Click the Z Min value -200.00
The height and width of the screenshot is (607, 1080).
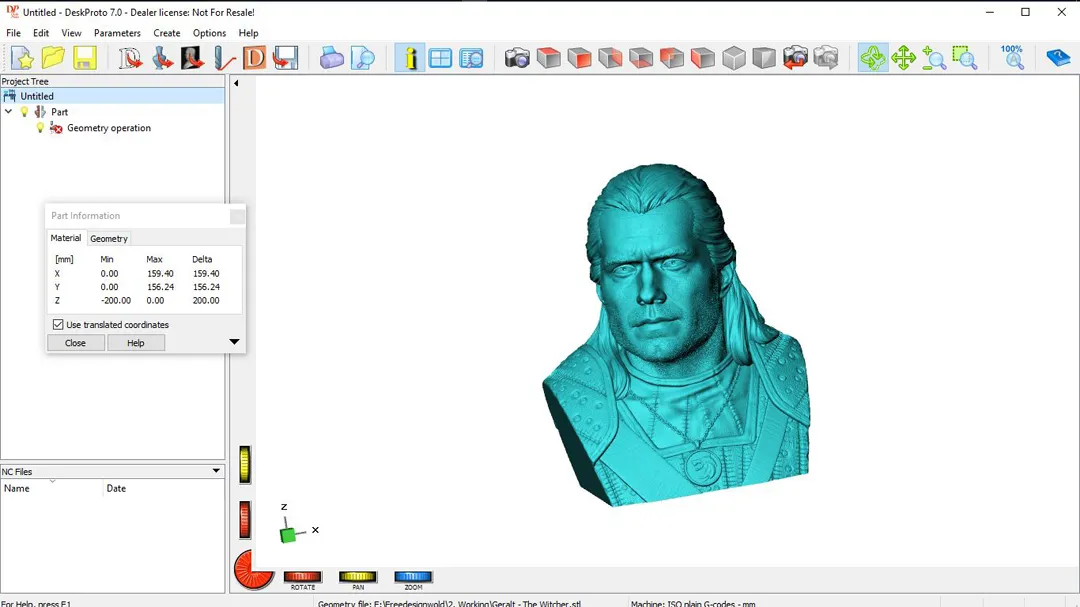click(116, 300)
